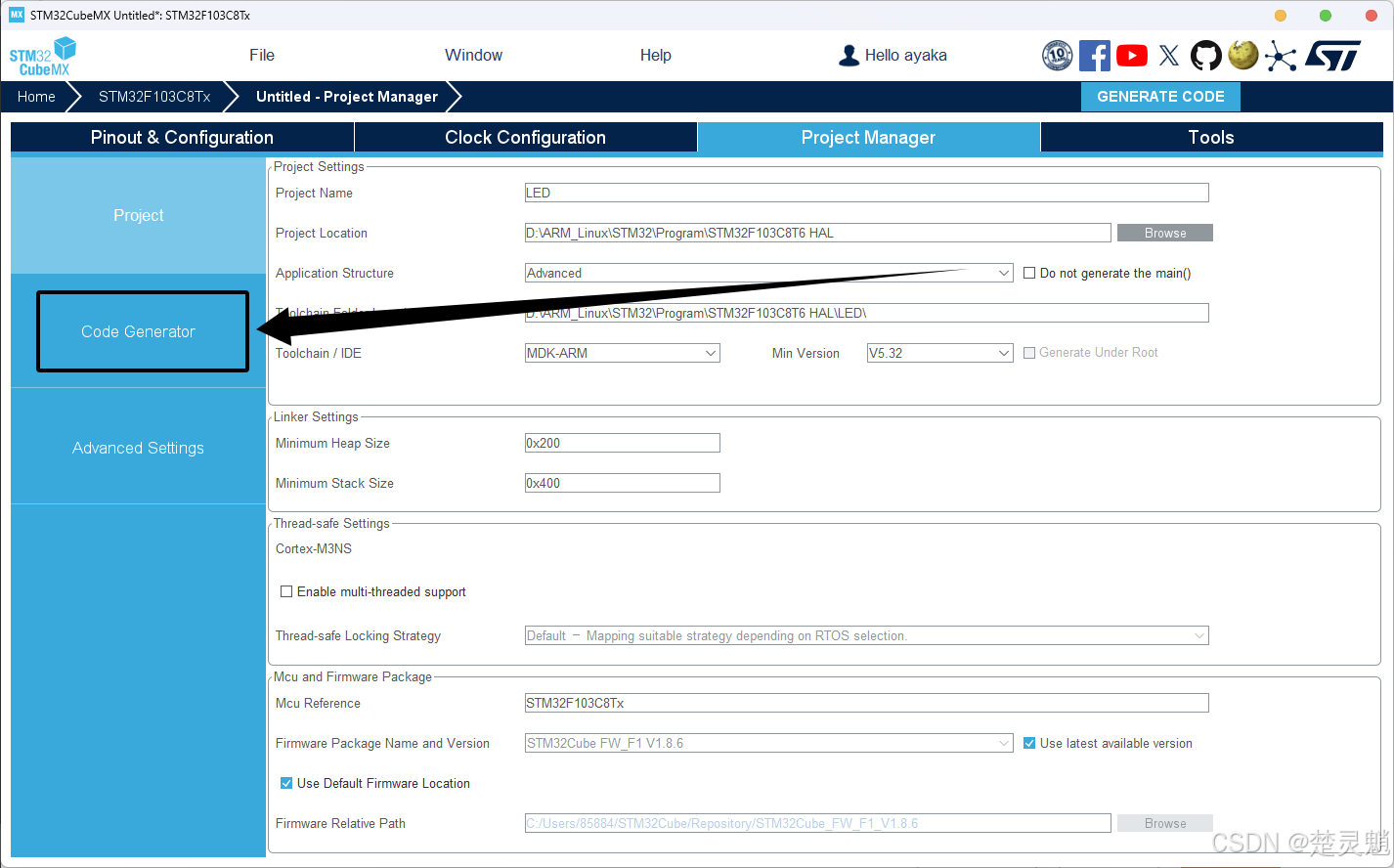Click the Minimum Stack Size field
1394x868 pixels.
(x=623, y=483)
